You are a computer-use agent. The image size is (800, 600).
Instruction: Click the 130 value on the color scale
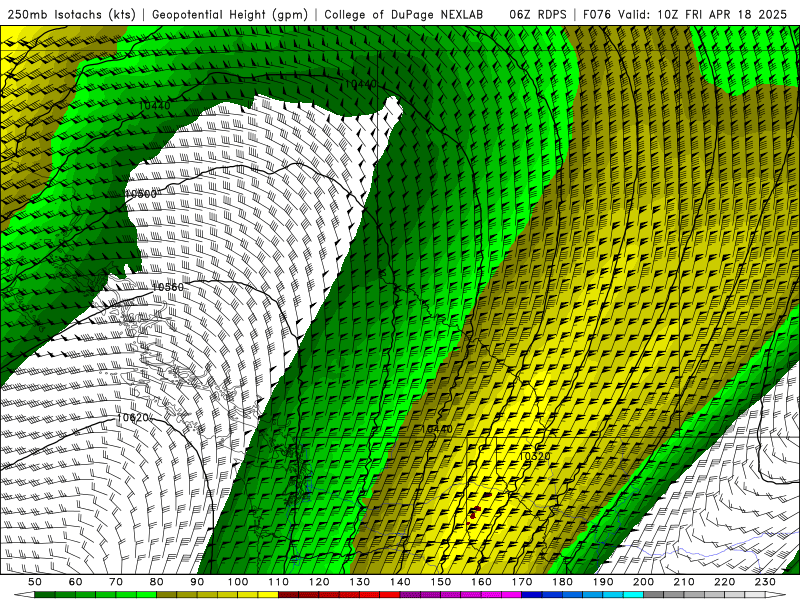click(x=360, y=582)
